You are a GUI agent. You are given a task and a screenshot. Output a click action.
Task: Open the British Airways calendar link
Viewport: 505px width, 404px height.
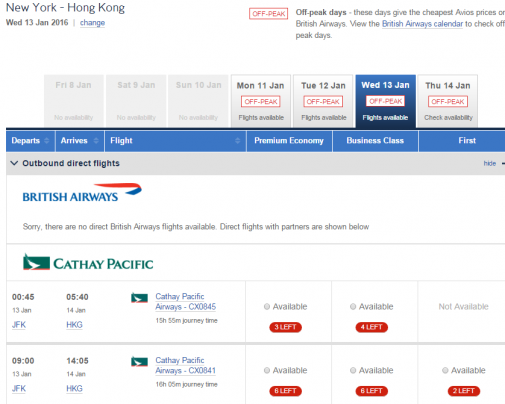click(x=422, y=24)
